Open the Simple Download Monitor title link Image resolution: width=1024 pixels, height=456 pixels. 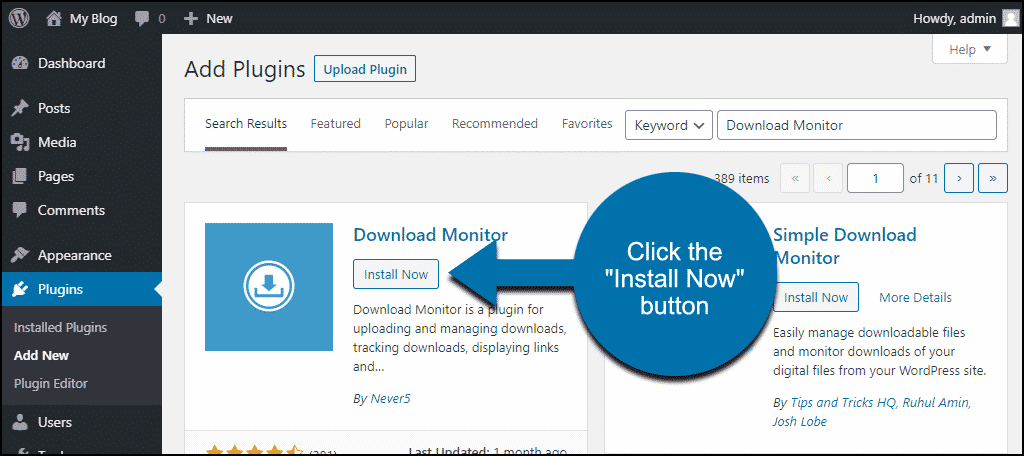coord(845,246)
